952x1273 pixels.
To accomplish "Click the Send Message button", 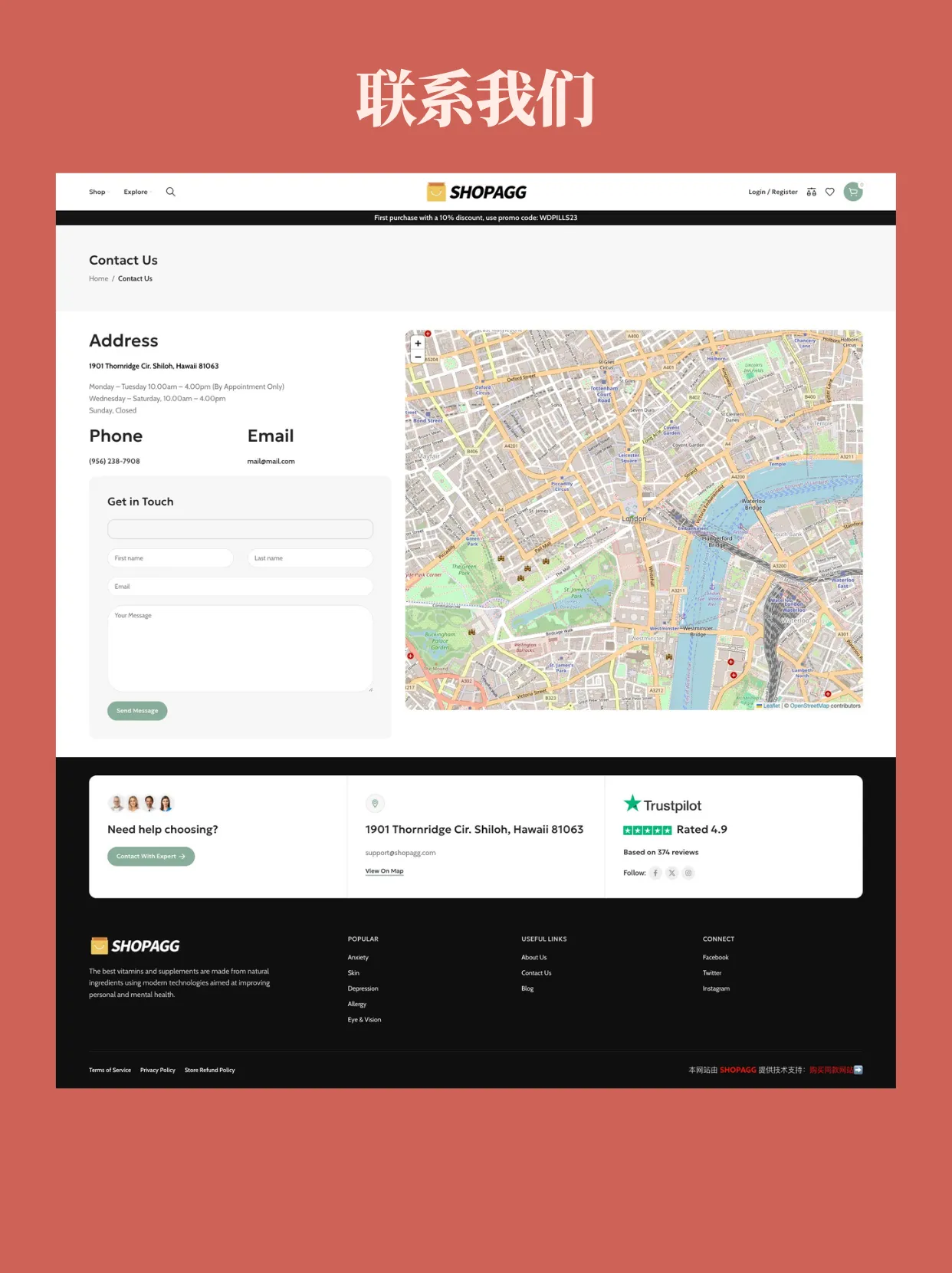I will click(137, 711).
